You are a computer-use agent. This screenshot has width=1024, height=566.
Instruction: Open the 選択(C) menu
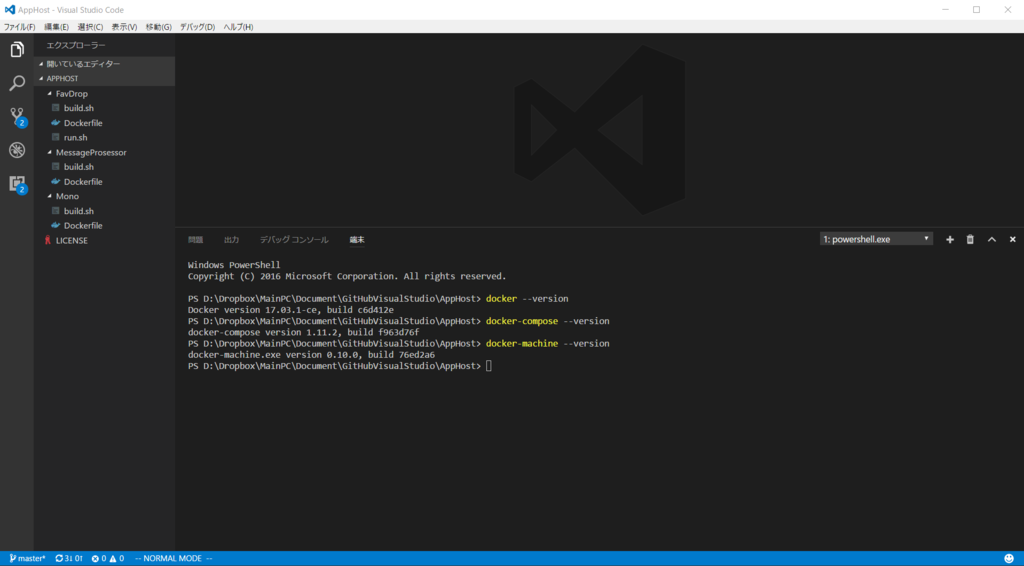pos(90,27)
